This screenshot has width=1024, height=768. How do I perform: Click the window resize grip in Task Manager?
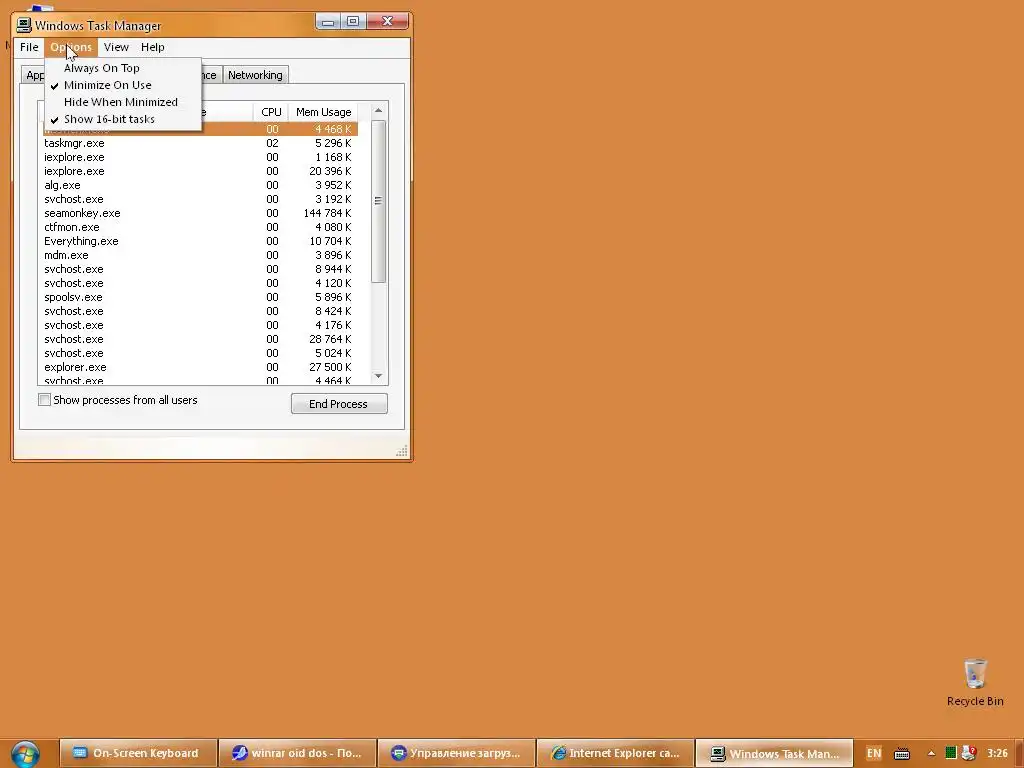[x=402, y=451]
